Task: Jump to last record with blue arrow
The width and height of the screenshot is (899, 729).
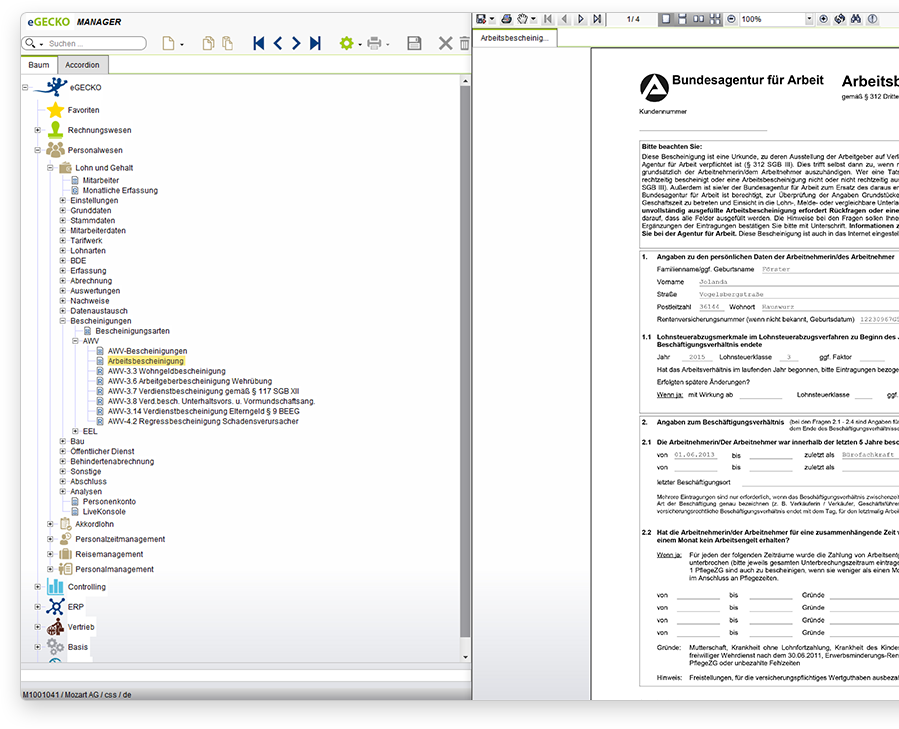Action: (315, 43)
